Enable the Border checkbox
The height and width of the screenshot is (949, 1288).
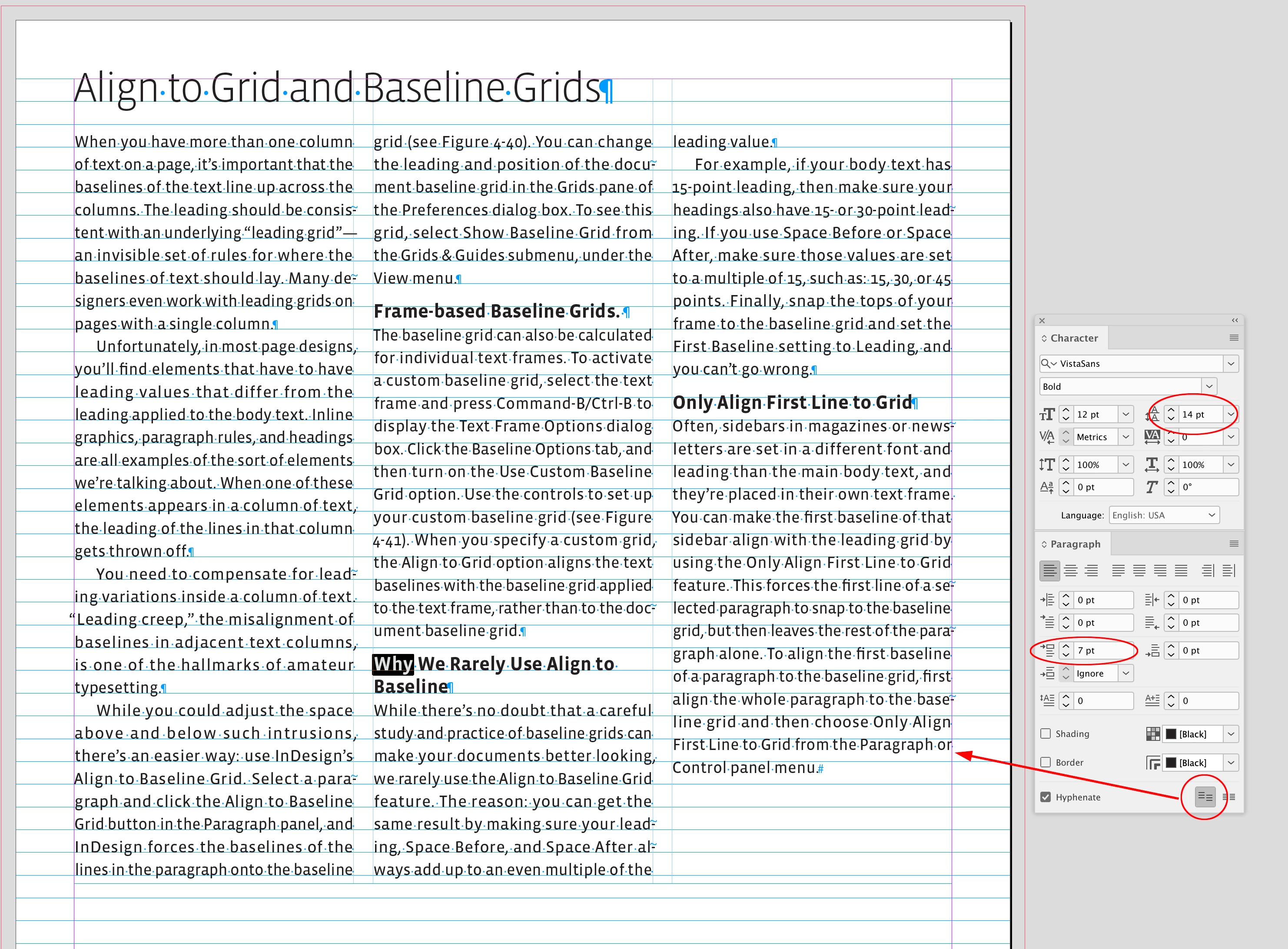(1046, 762)
